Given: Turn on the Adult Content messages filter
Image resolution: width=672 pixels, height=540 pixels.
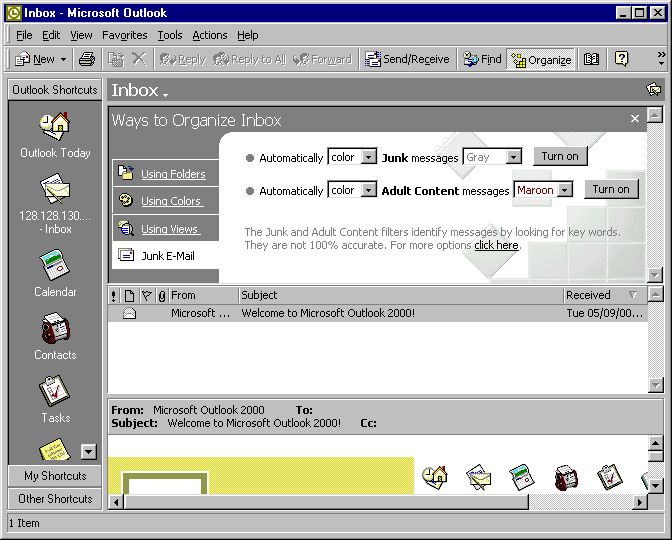Looking at the screenshot, I should [x=611, y=189].
